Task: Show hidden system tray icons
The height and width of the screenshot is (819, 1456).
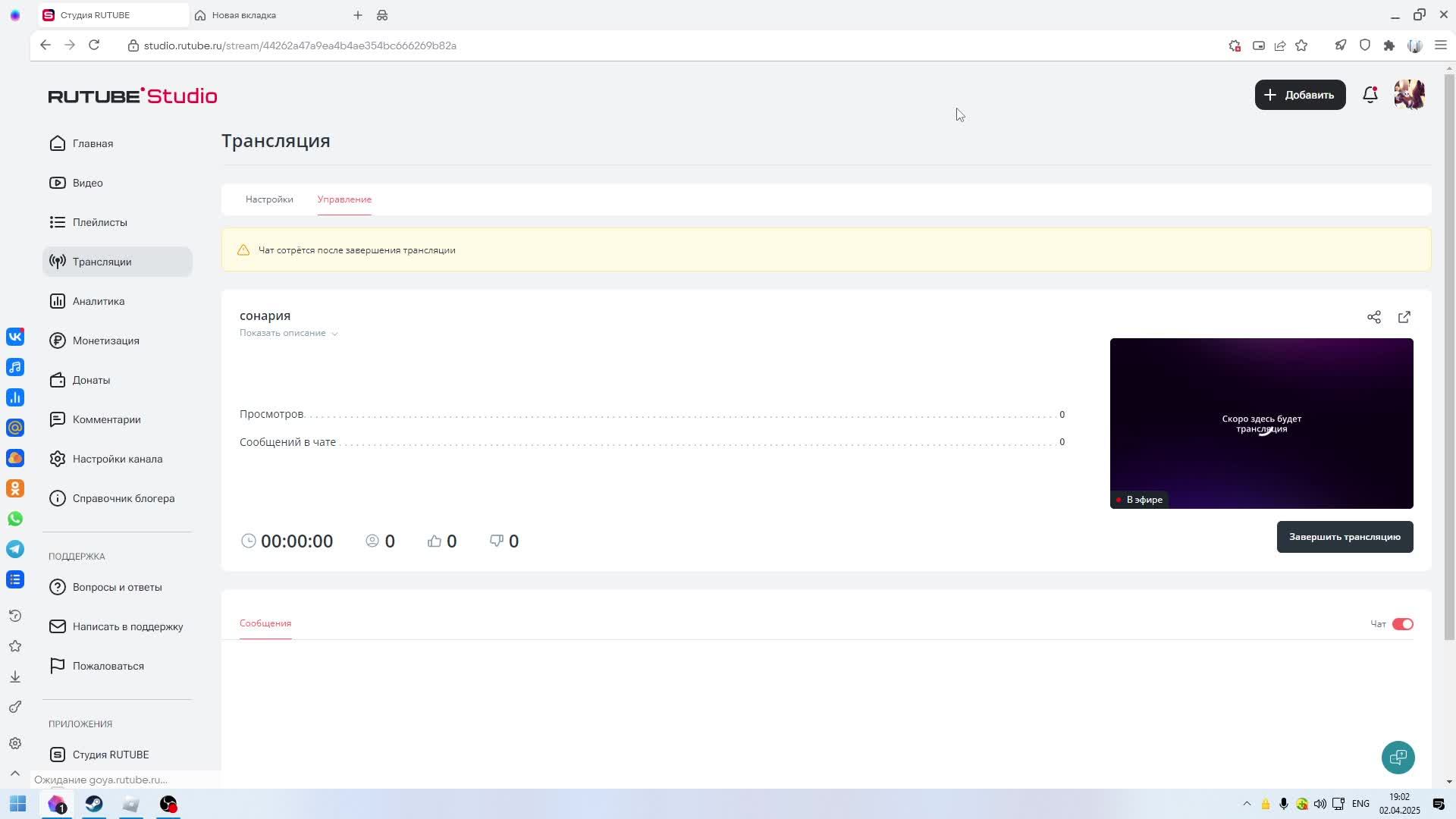Action: tap(1246, 804)
